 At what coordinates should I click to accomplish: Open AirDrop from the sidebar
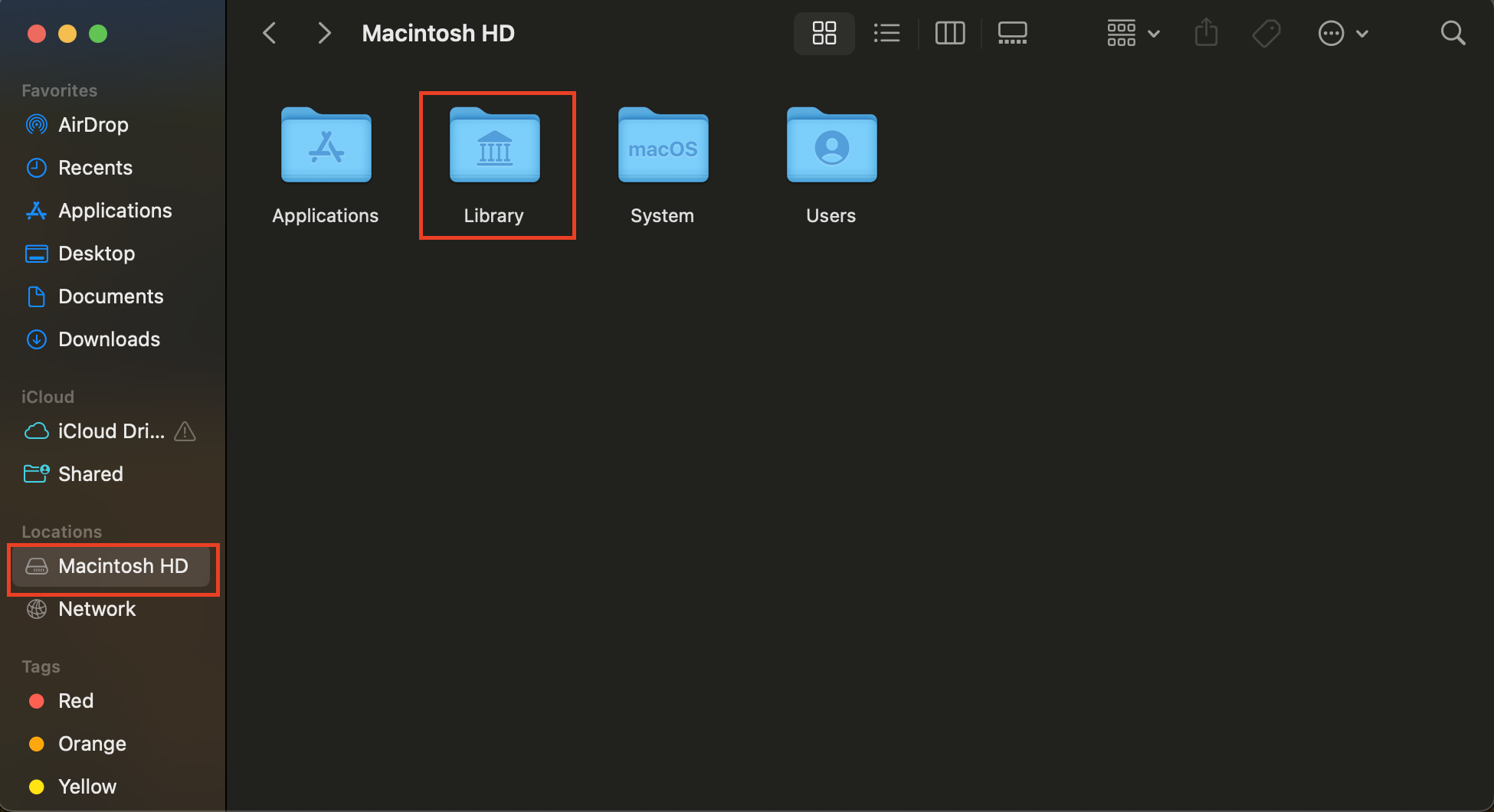(93, 124)
